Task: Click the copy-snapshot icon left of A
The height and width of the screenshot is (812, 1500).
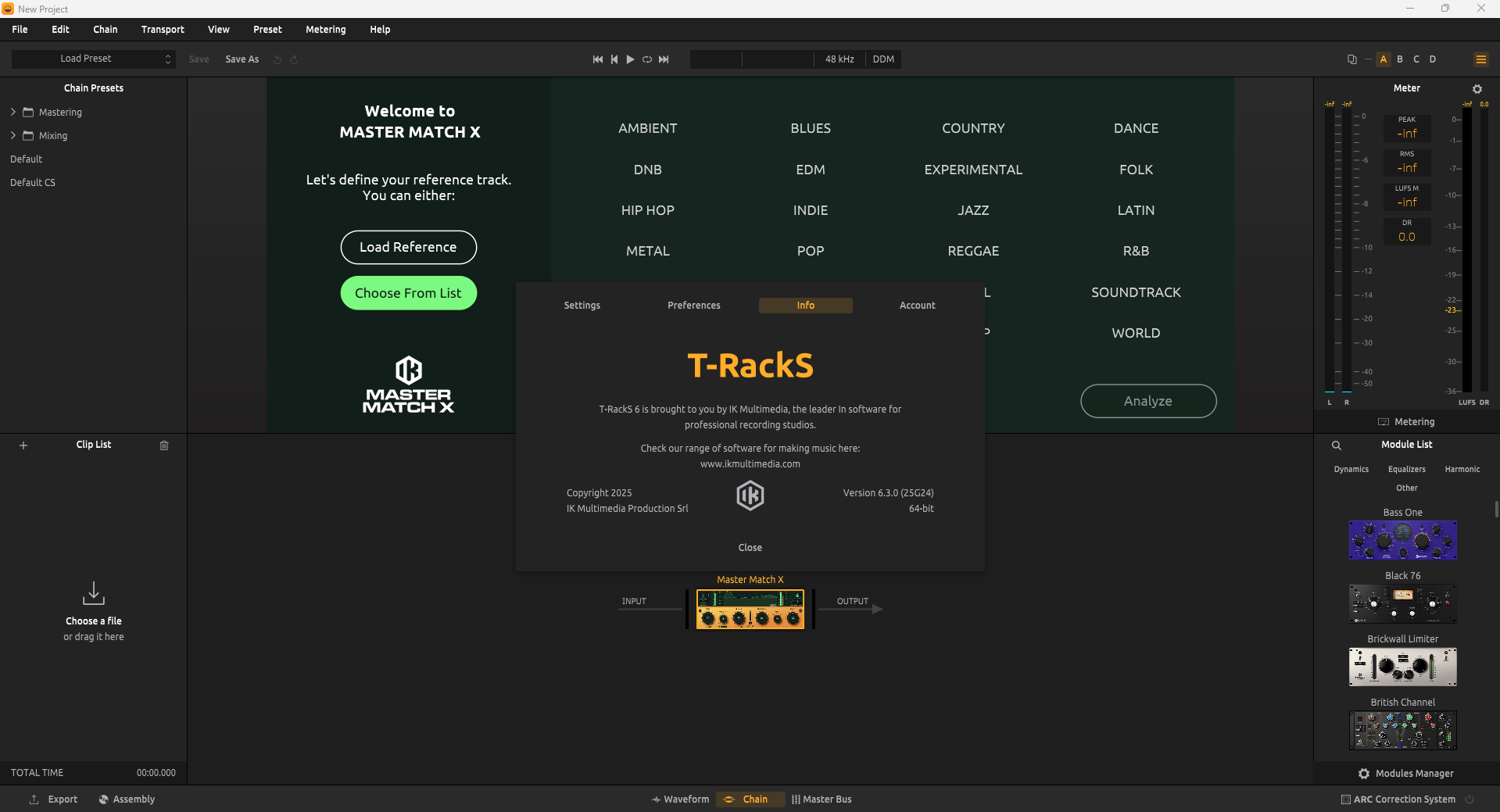Action: click(x=1352, y=59)
